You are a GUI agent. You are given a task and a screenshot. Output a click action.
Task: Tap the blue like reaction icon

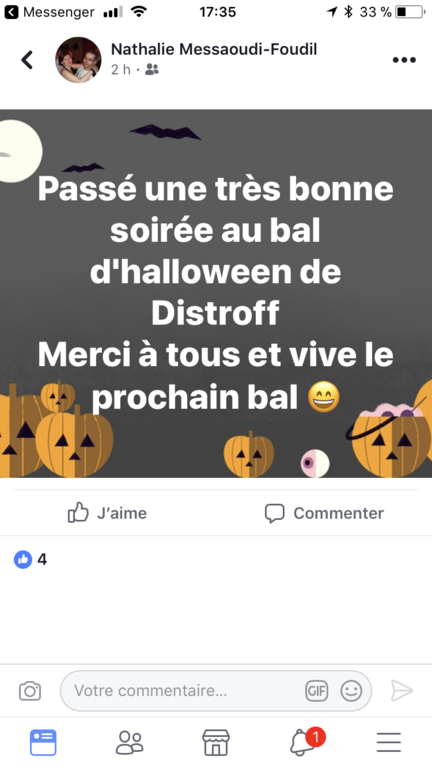[x=23, y=559]
